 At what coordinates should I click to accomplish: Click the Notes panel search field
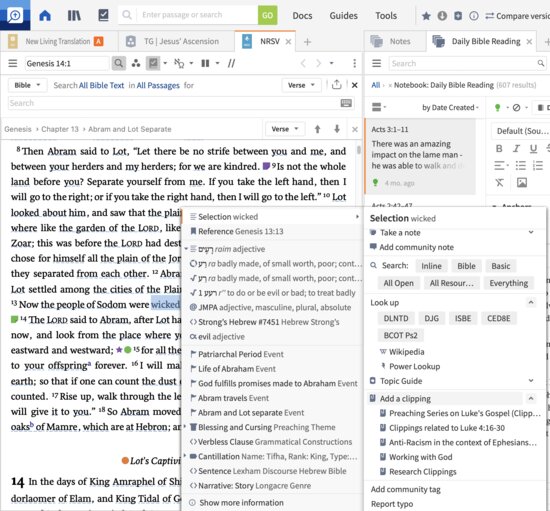(467, 63)
